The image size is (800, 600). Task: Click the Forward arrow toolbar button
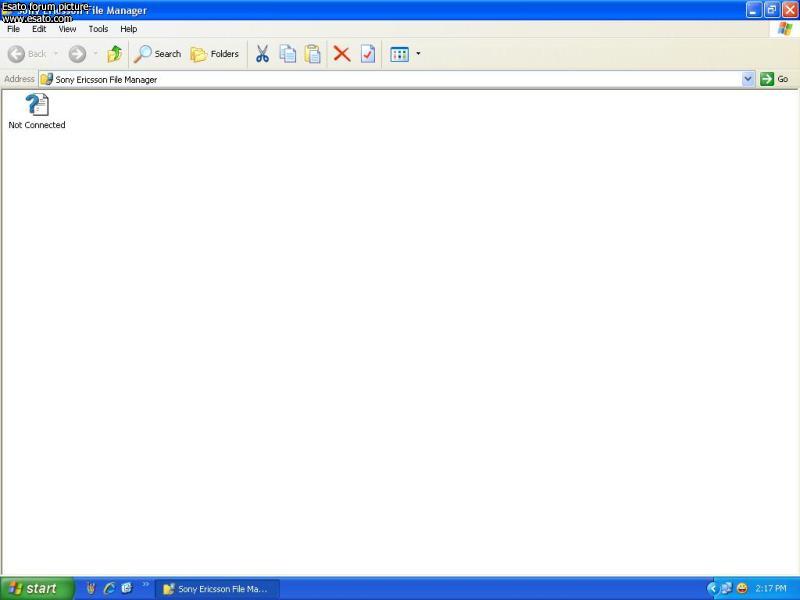click(77, 54)
